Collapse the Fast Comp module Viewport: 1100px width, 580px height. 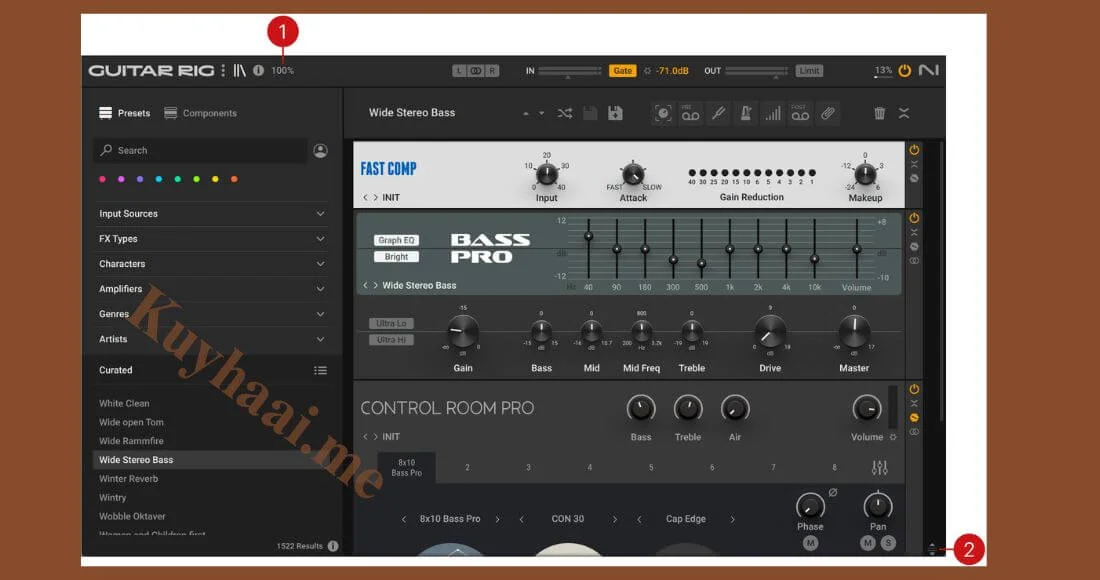(914, 164)
